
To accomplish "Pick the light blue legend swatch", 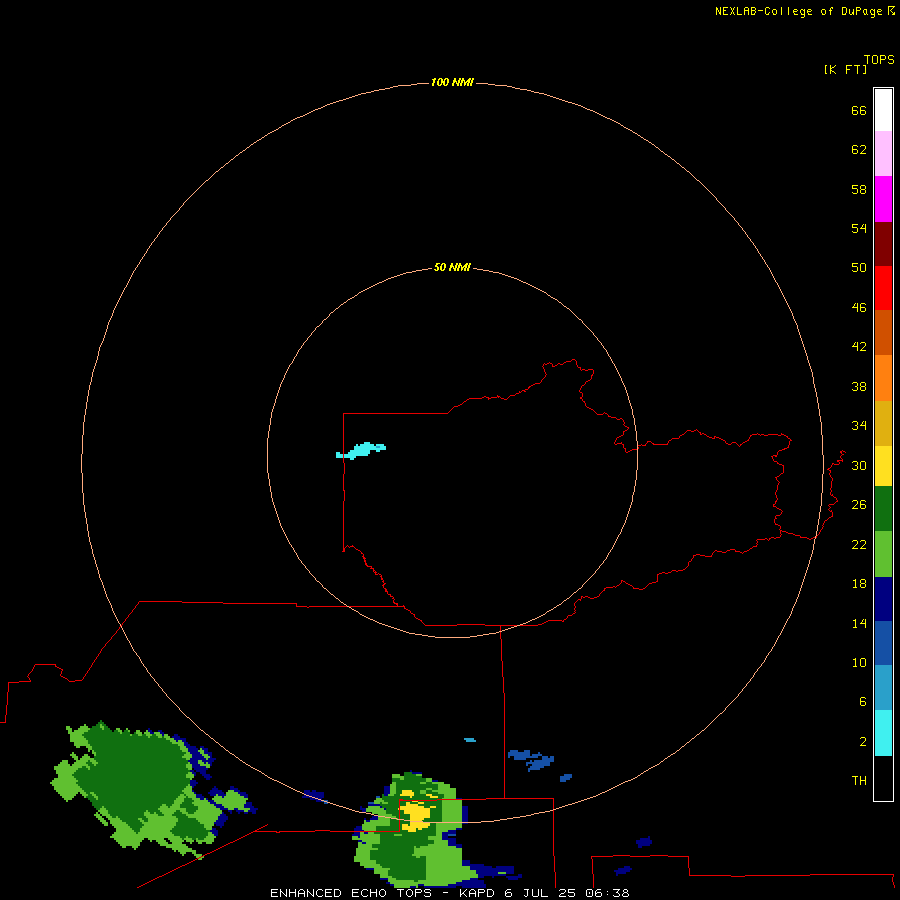I will (x=883, y=688).
